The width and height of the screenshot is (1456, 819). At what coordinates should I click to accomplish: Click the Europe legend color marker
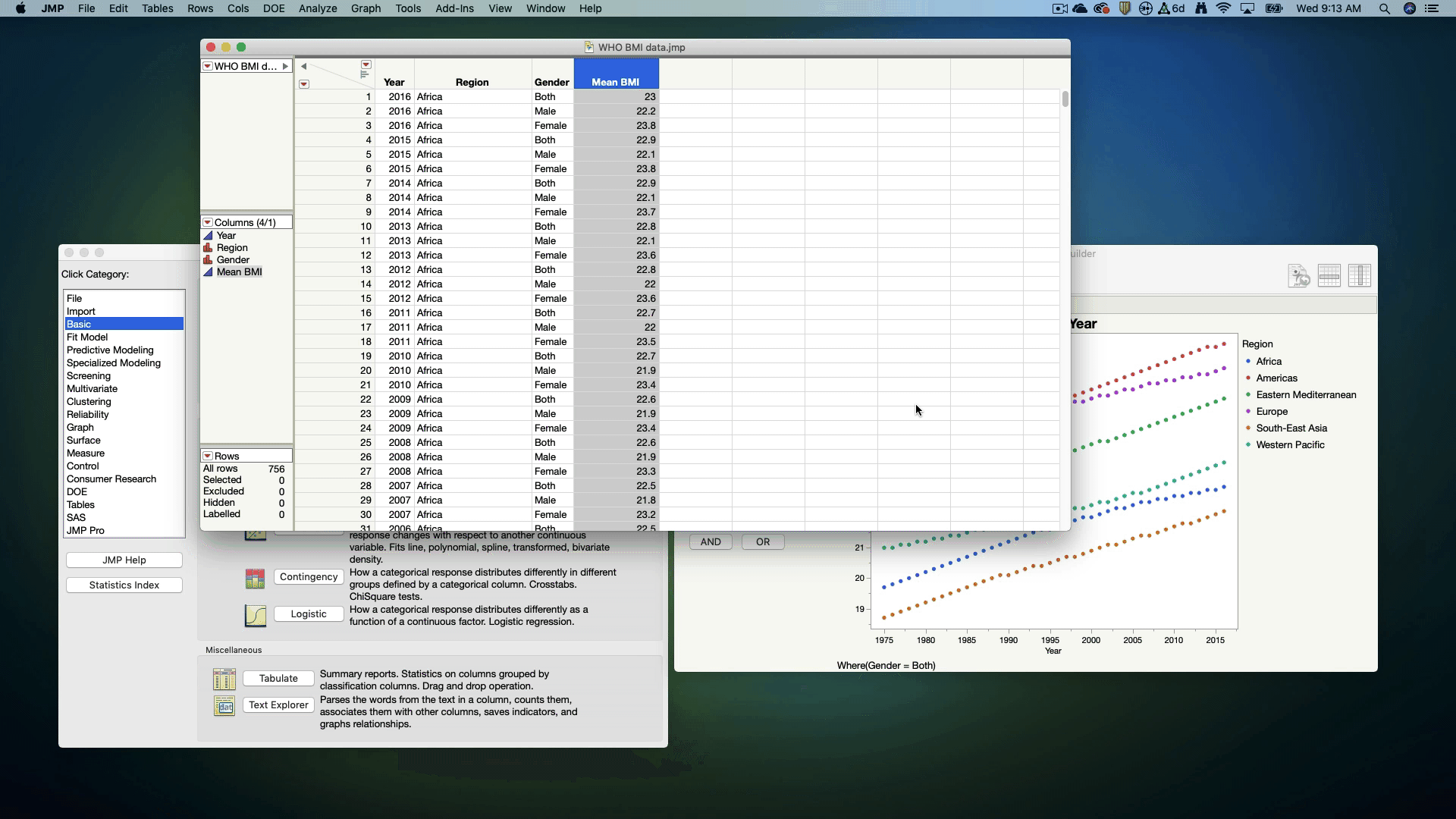(x=1248, y=412)
